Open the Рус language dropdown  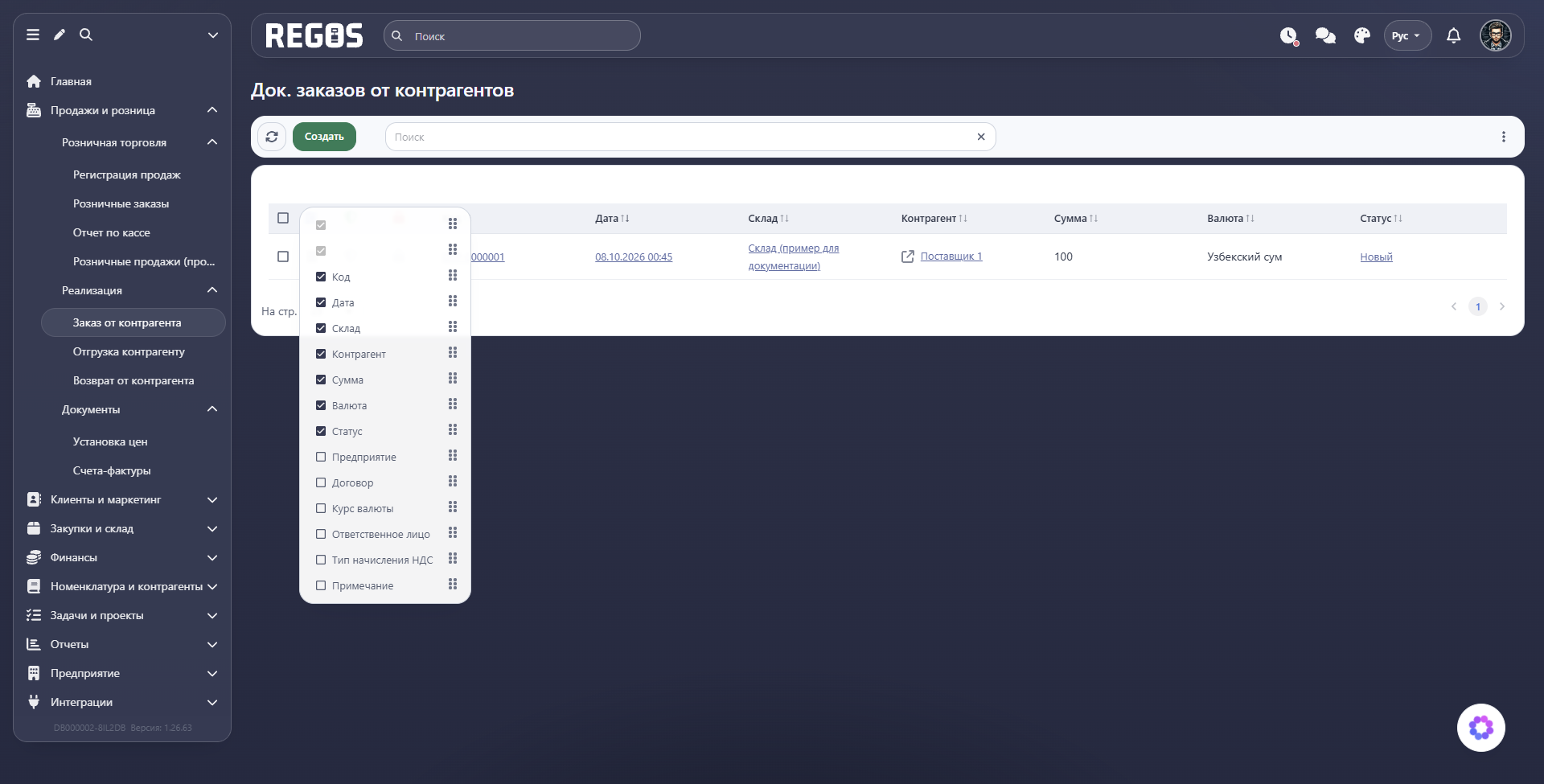(1407, 35)
